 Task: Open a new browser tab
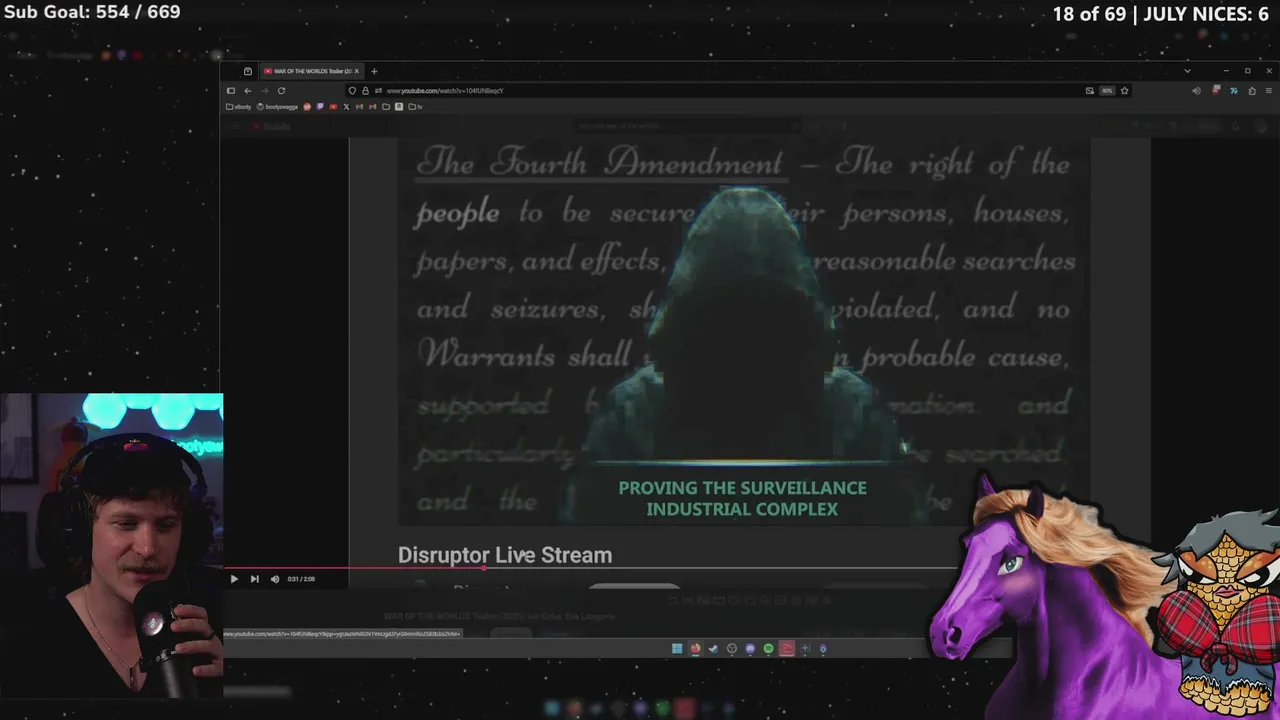click(374, 71)
